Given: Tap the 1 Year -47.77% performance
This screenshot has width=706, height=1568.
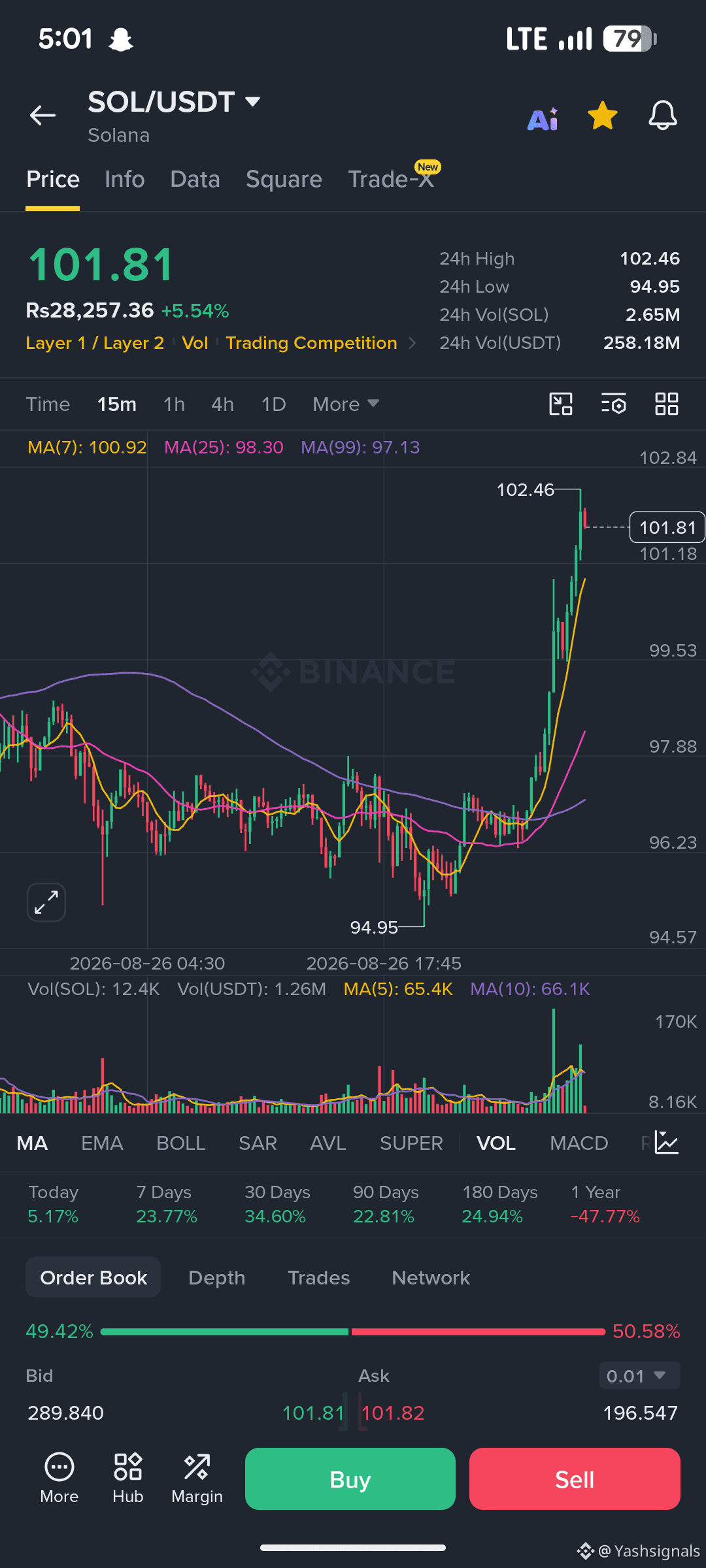Looking at the screenshot, I should tap(605, 1204).
